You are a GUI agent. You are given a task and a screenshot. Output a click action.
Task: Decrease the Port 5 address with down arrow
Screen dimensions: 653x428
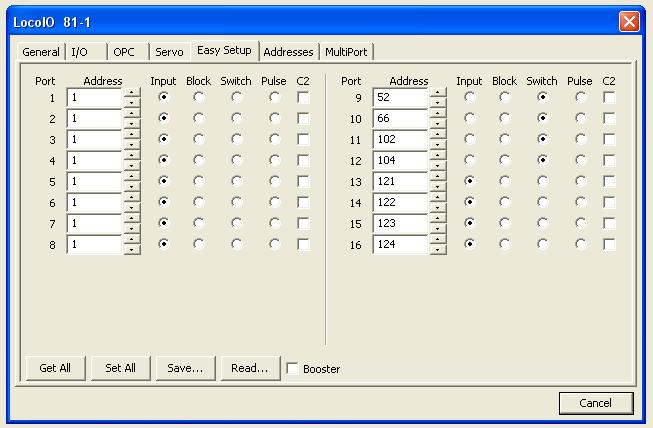[132, 186]
